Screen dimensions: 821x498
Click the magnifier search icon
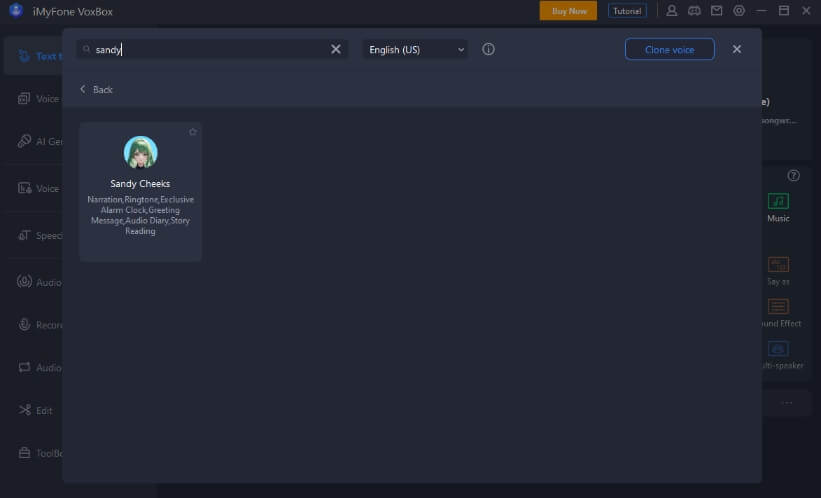86,49
